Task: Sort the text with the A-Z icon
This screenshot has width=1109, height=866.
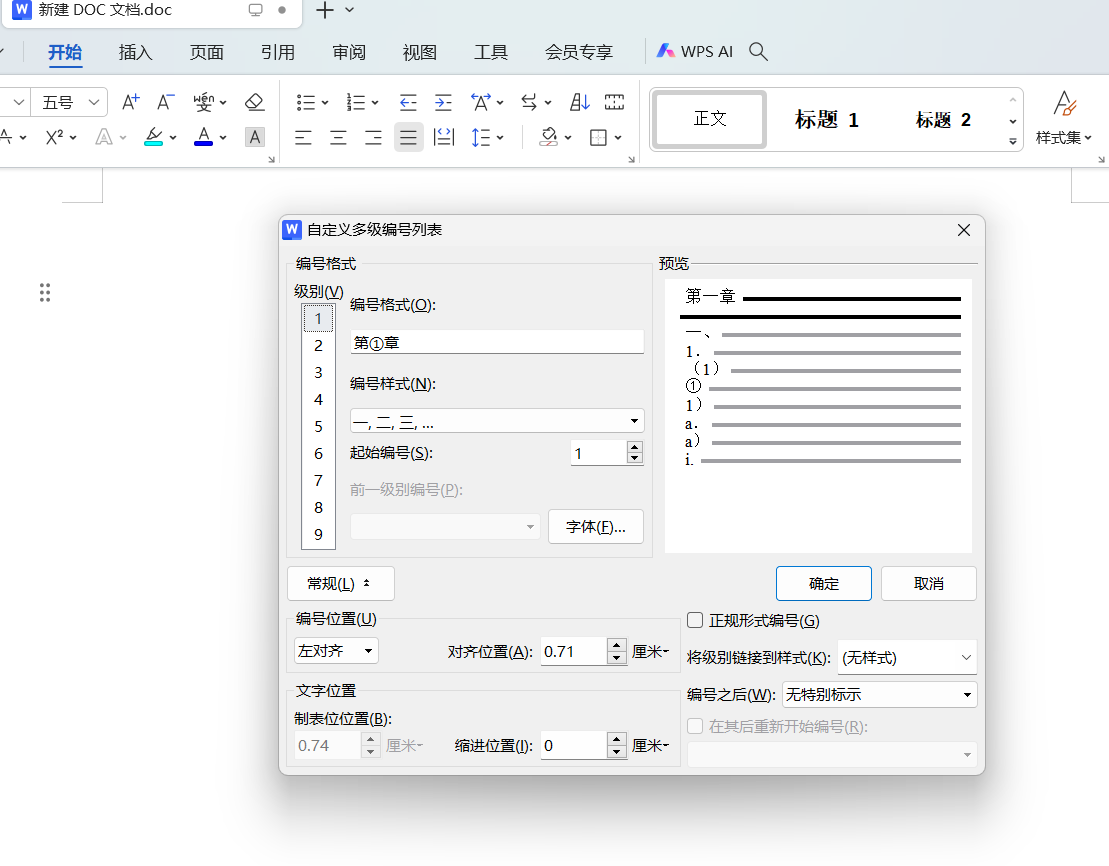Action: pos(579,103)
